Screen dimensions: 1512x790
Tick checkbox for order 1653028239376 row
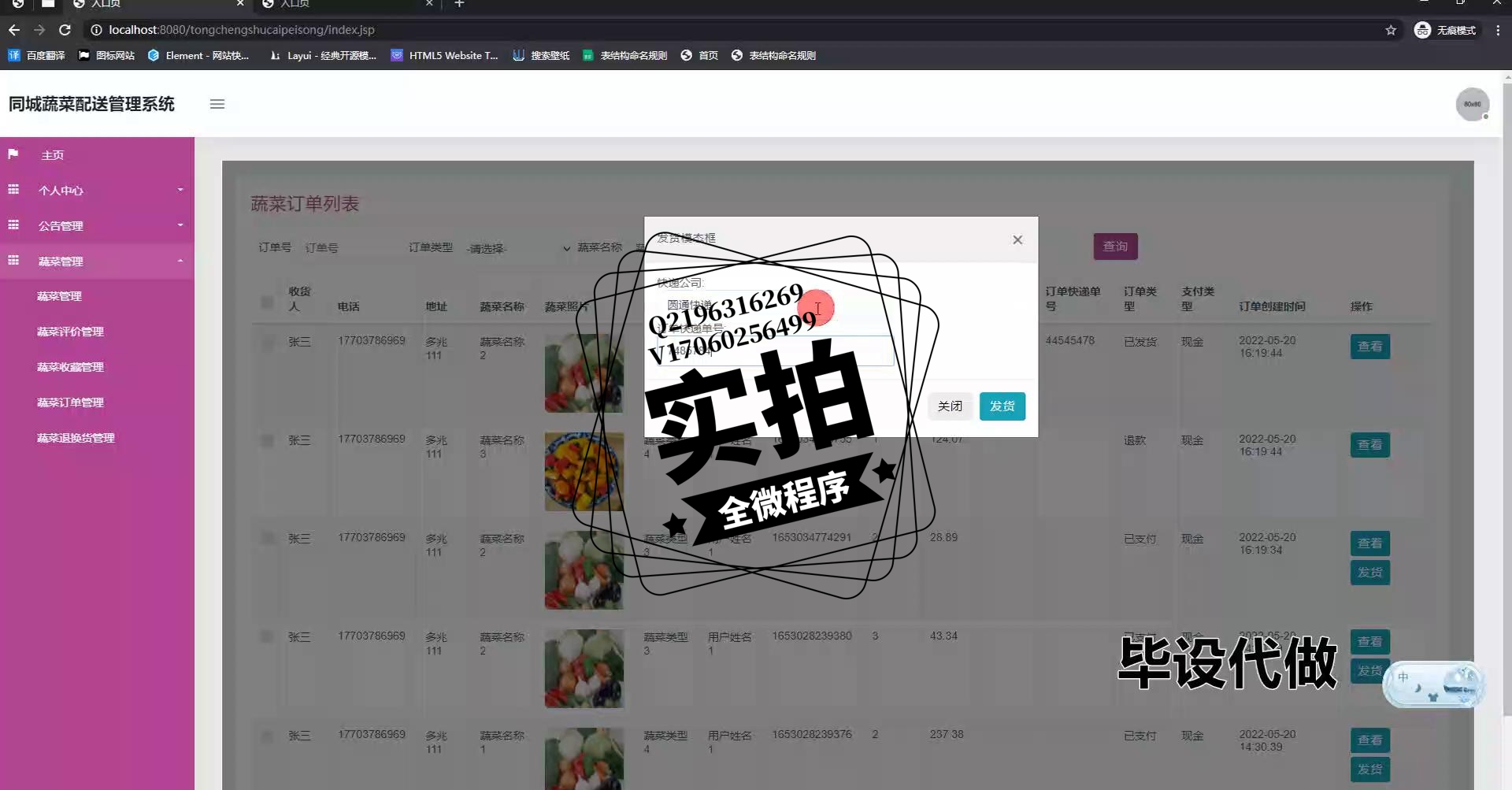pyautogui.click(x=267, y=736)
